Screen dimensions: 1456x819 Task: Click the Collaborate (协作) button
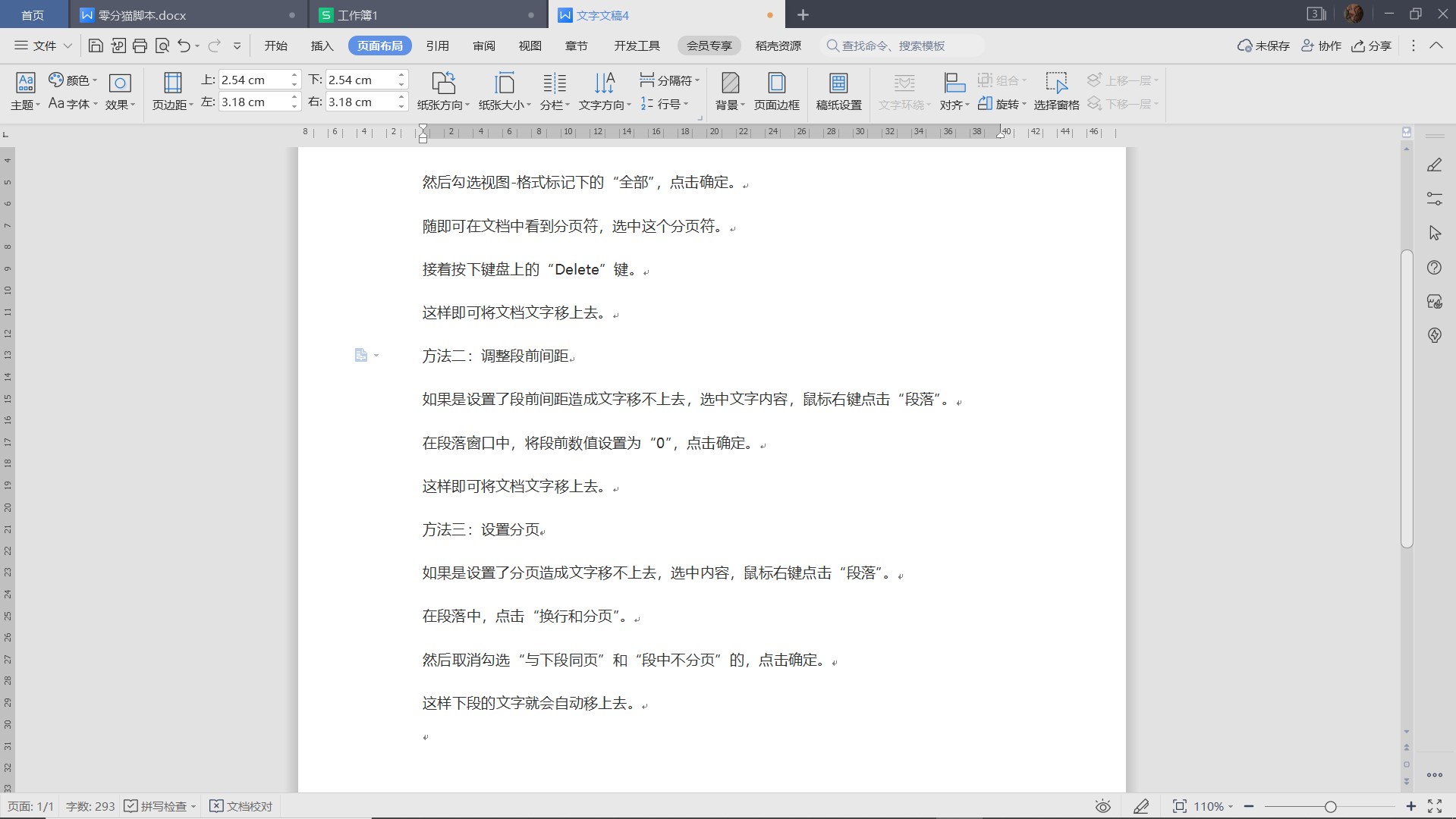point(1321,45)
